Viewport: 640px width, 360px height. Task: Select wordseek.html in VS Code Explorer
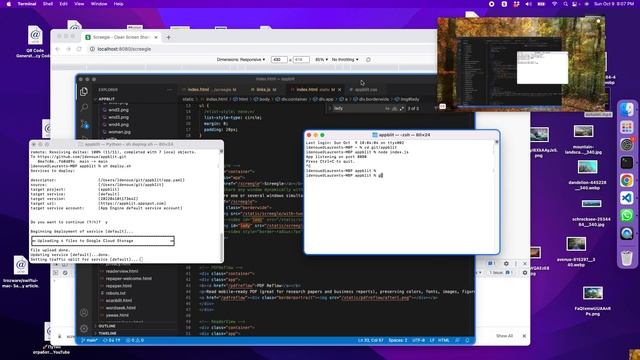point(120,308)
